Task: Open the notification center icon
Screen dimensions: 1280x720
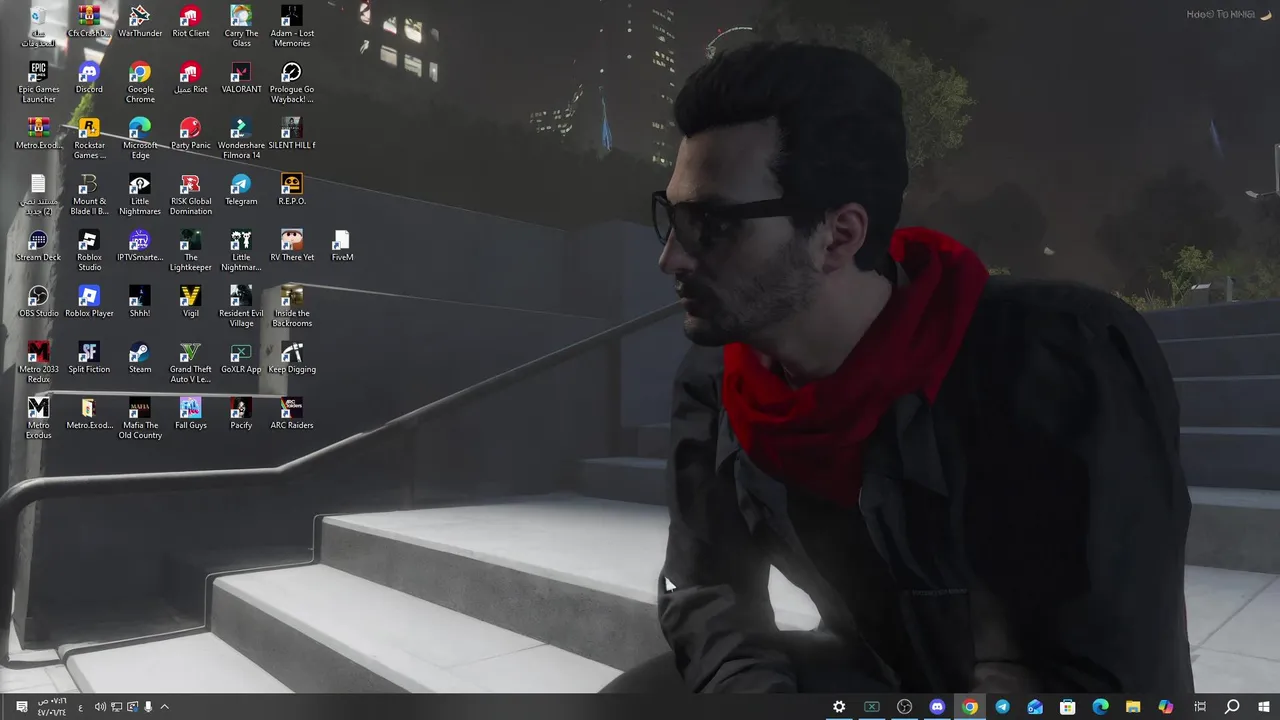Action: (21, 707)
